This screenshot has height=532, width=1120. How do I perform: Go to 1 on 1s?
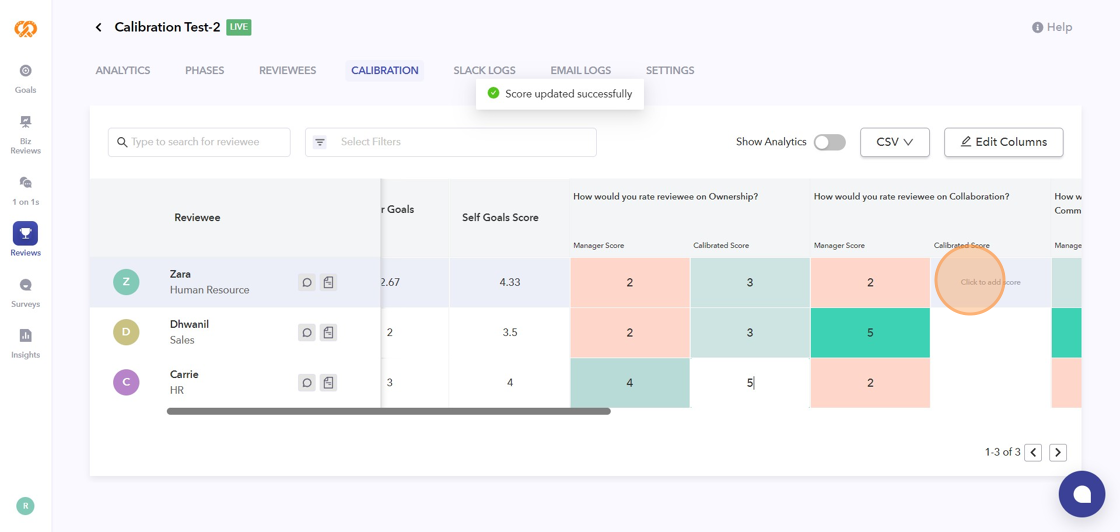point(25,189)
